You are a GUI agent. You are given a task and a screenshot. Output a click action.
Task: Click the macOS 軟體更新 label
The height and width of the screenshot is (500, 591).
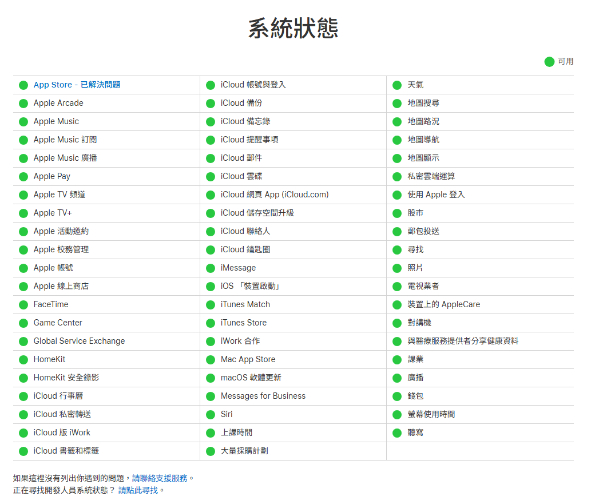click(251, 378)
